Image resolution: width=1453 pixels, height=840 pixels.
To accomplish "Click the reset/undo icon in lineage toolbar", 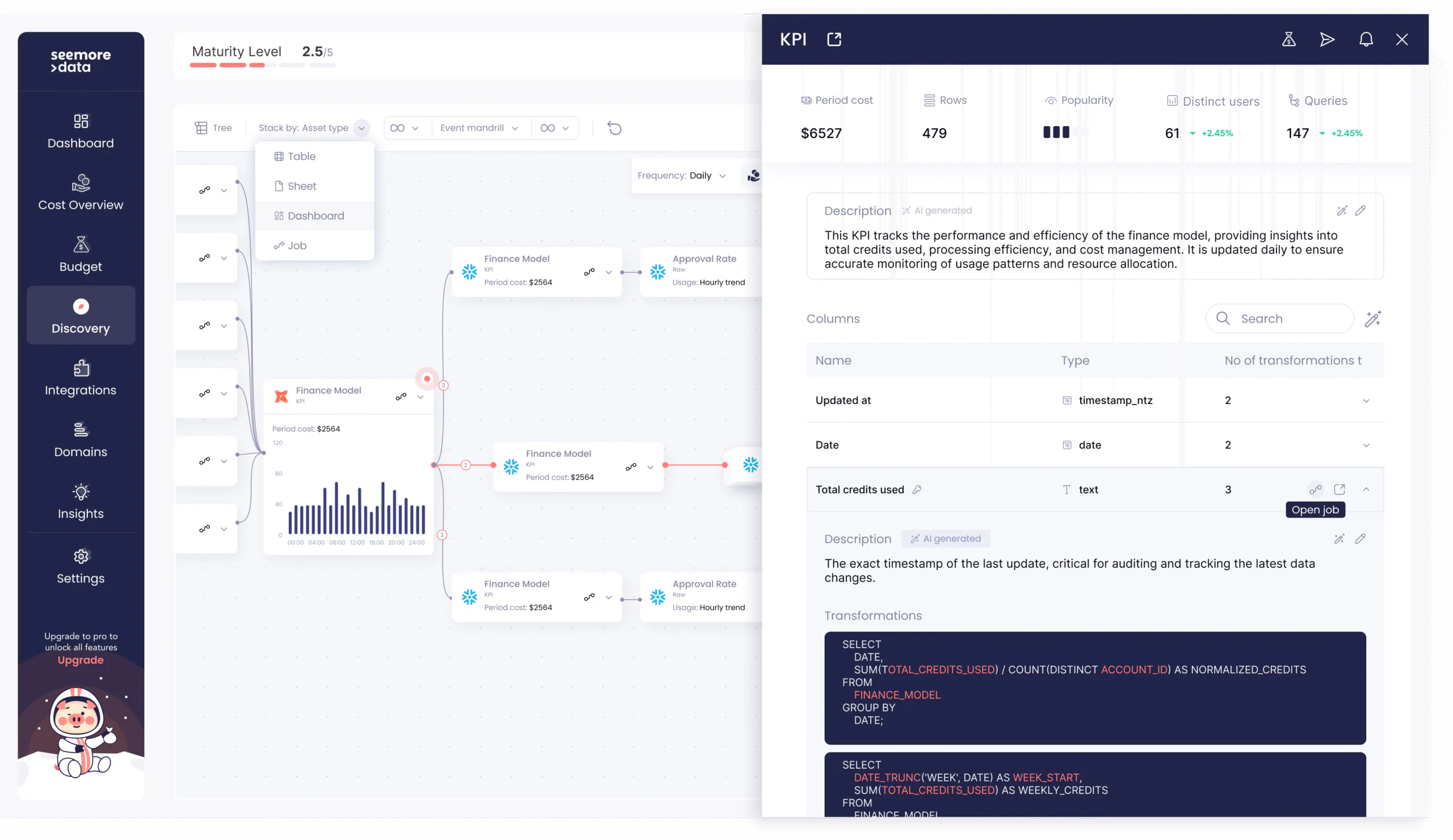I will [x=615, y=128].
